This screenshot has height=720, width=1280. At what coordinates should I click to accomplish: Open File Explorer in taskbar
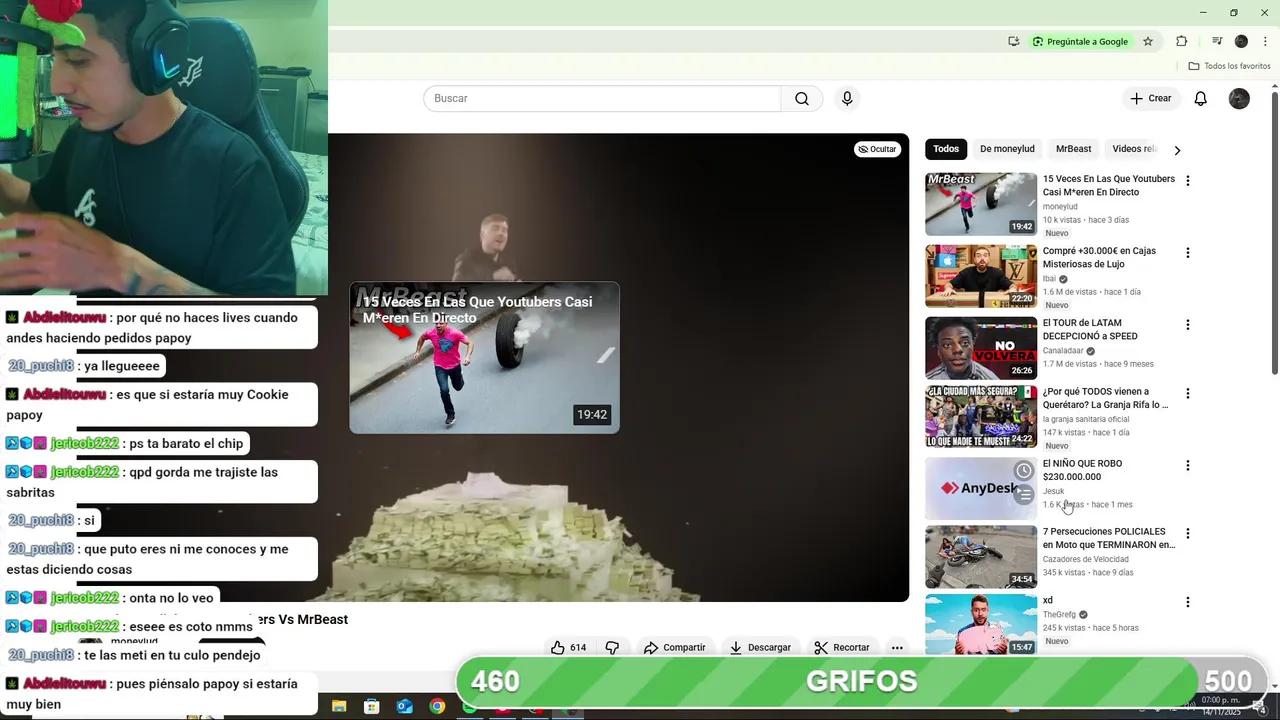(339, 706)
